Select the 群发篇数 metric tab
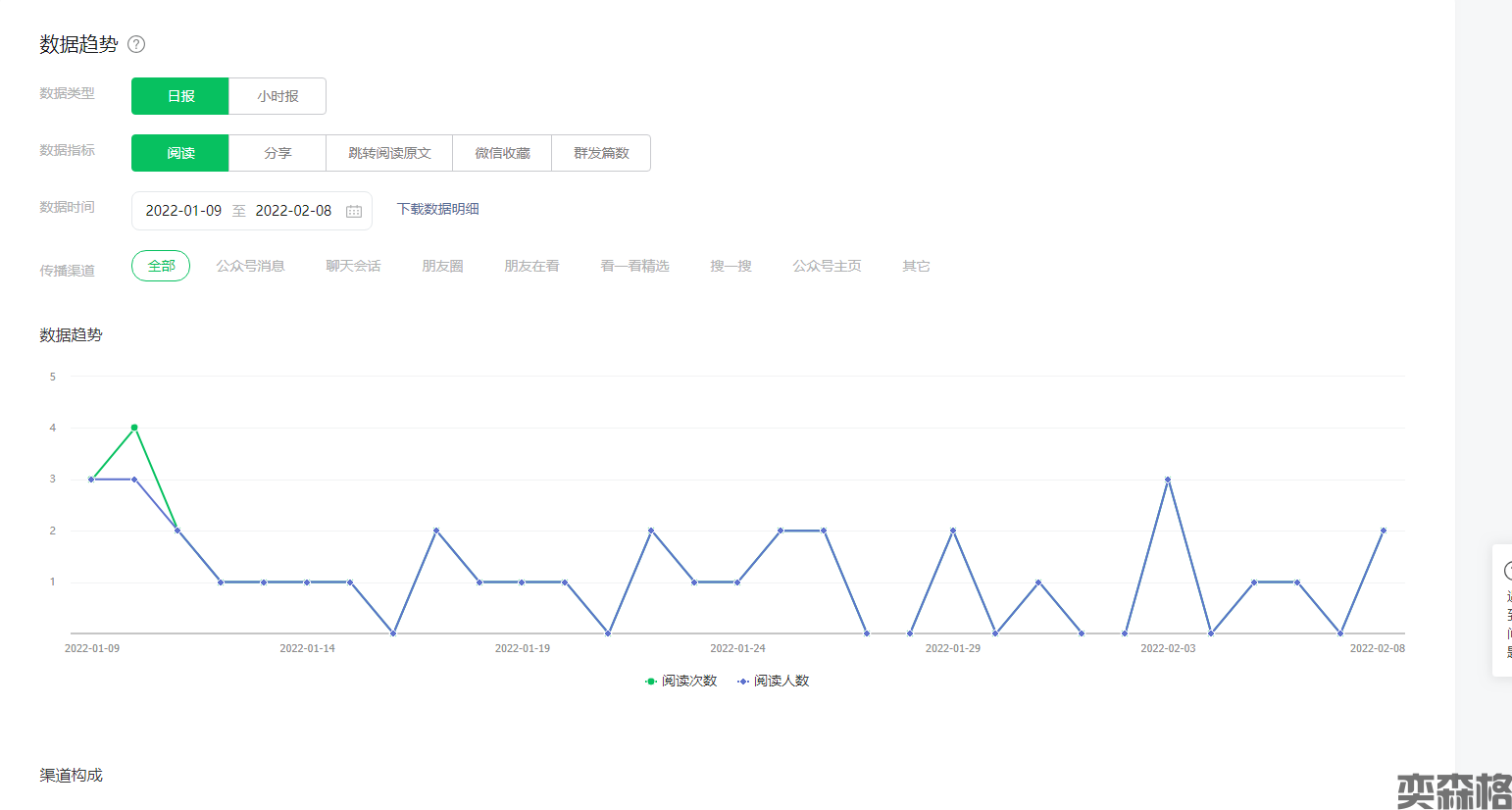Image resolution: width=1512 pixels, height=810 pixels. click(x=601, y=153)
